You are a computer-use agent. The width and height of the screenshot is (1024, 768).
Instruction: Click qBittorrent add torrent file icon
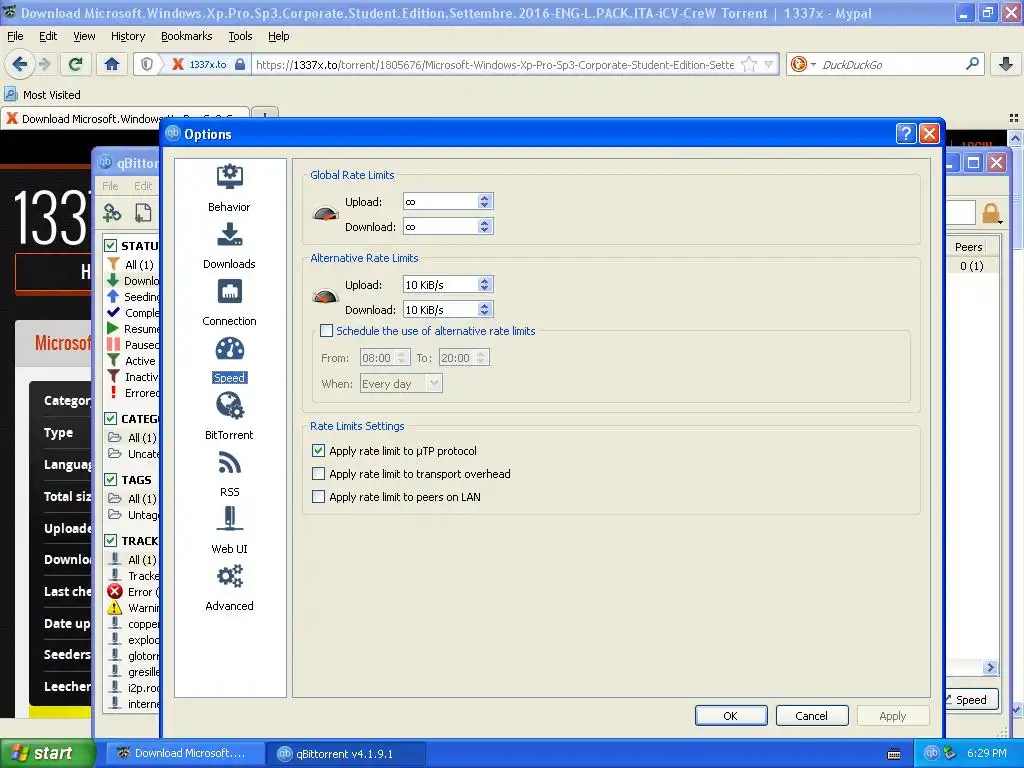pyautogui.click(x=143, y=213)
